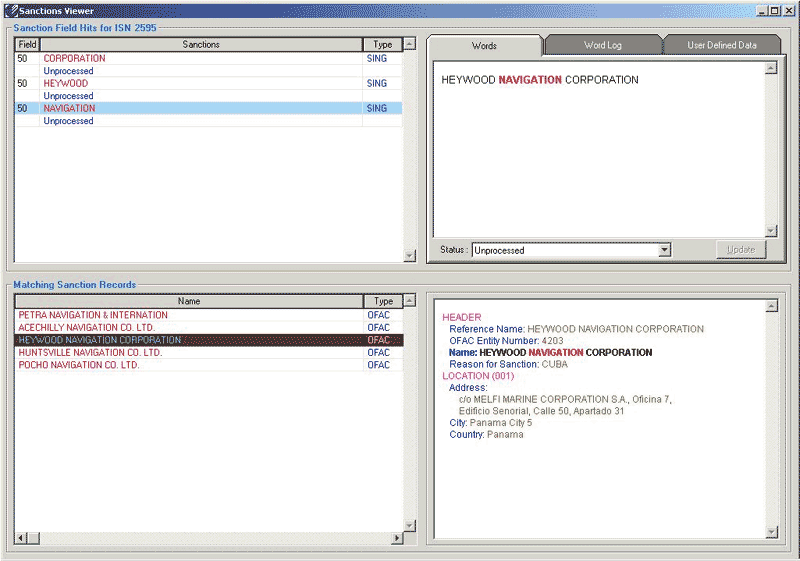Sort field hits by Sanctions column header
The width and height of the screenshot is (800, 561).
(201, 45)
